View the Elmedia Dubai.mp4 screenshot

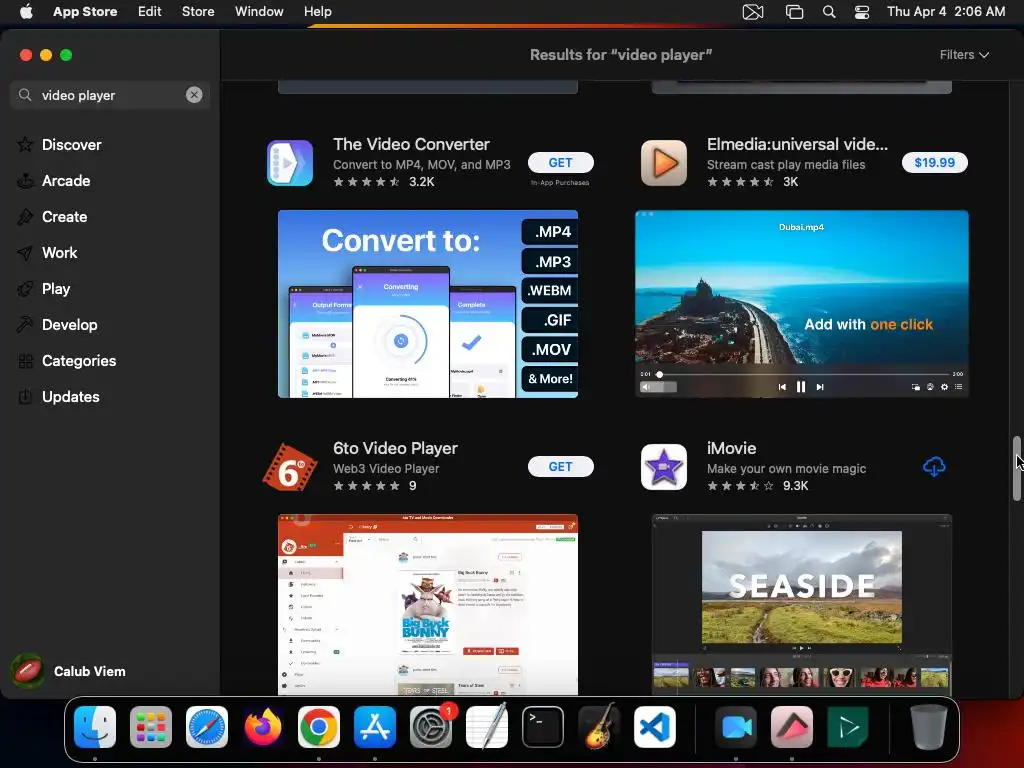click(x=802, y=304)
